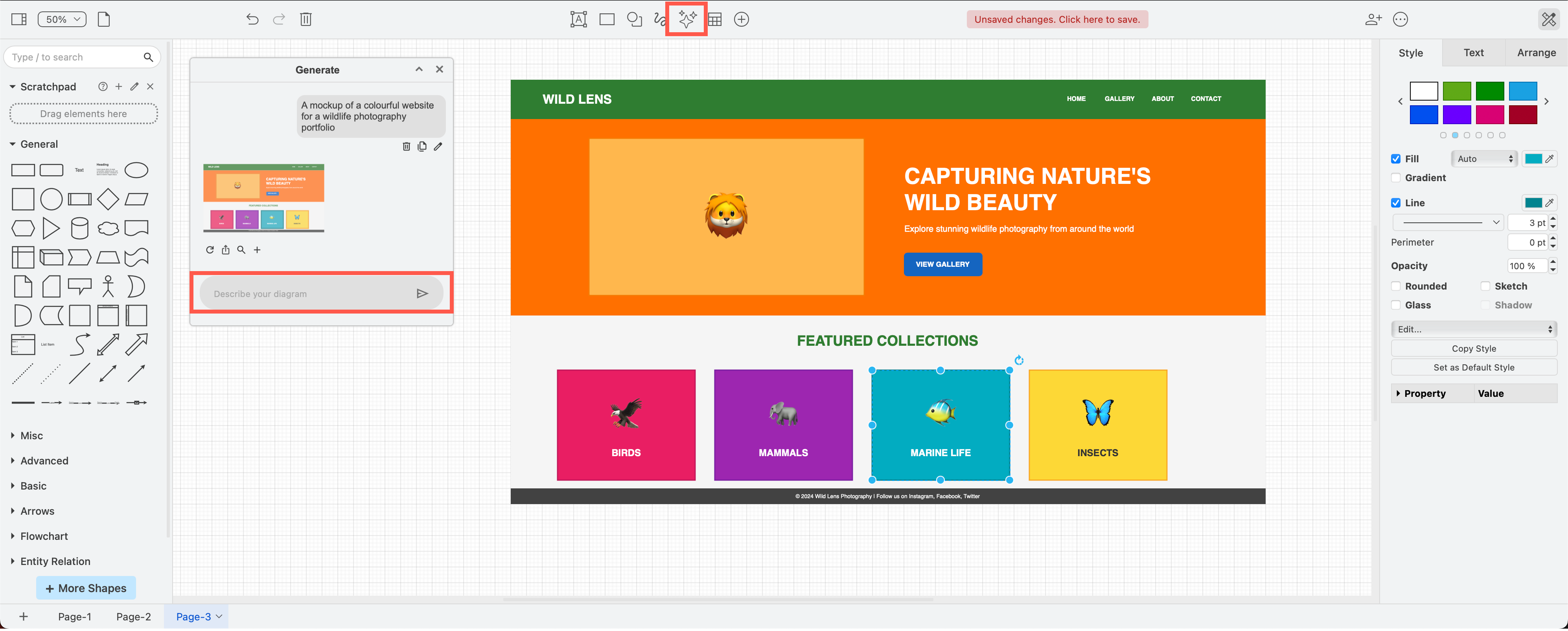Select the AI Generate sparkles toolbar icon
Image resolution: width=1568 pixels, height=631 pixels.
(686, 19)
